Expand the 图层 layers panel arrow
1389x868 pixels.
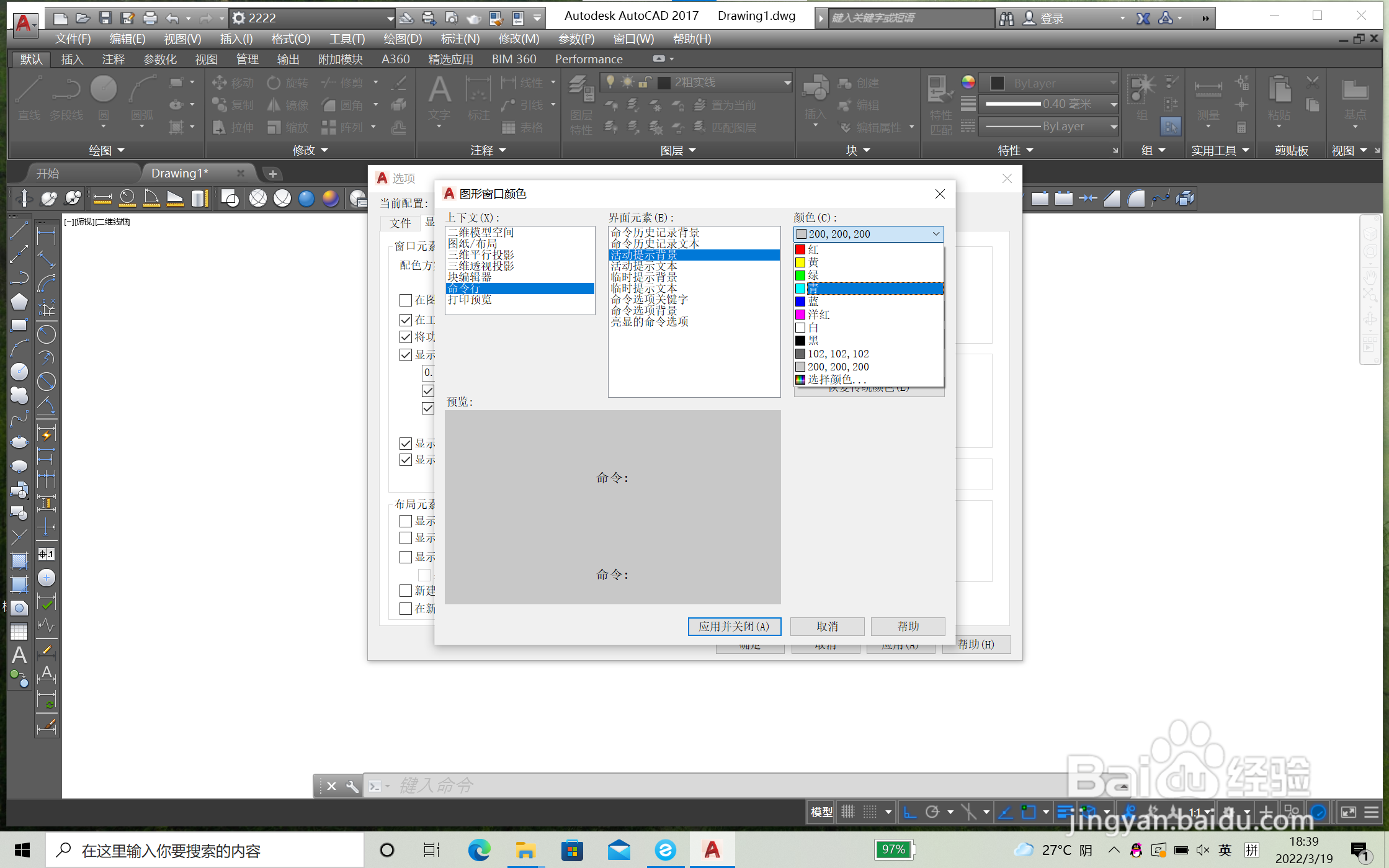click(x=692, y=150)
